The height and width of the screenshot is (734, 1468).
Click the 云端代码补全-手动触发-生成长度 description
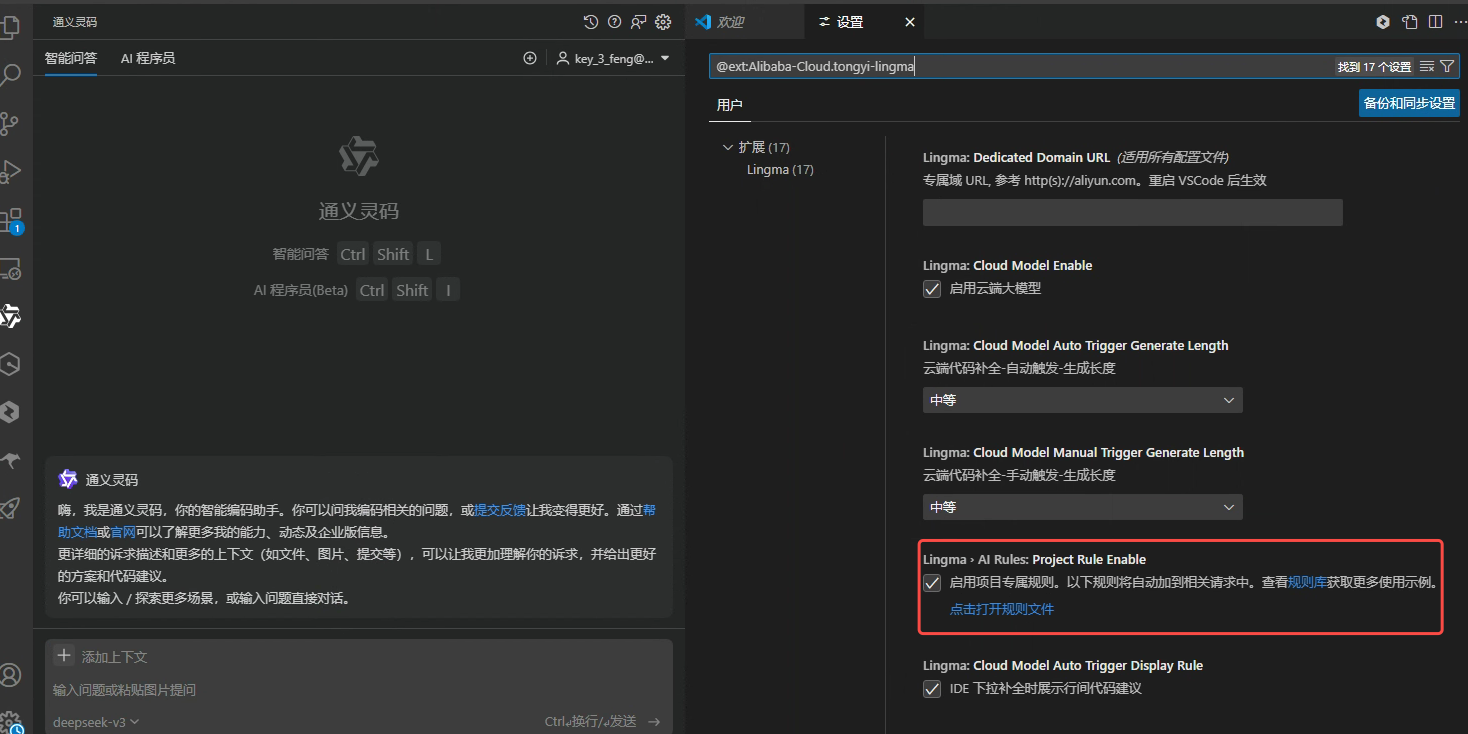pyautogui.click(x=1019, y=475)
